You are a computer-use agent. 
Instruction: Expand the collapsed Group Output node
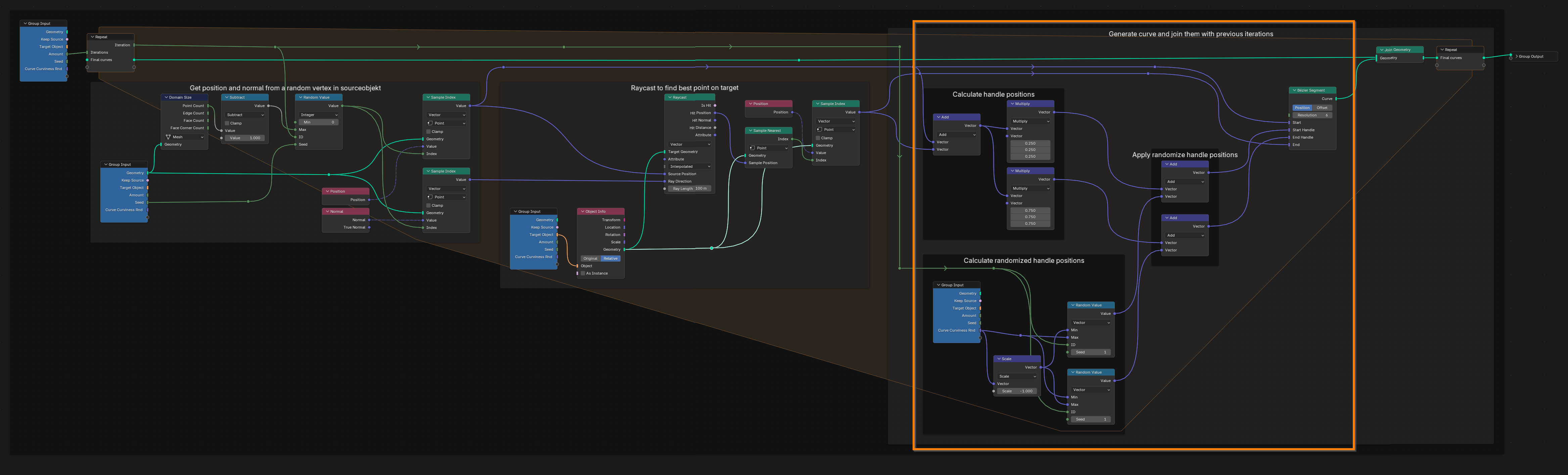coord(1516,56)
